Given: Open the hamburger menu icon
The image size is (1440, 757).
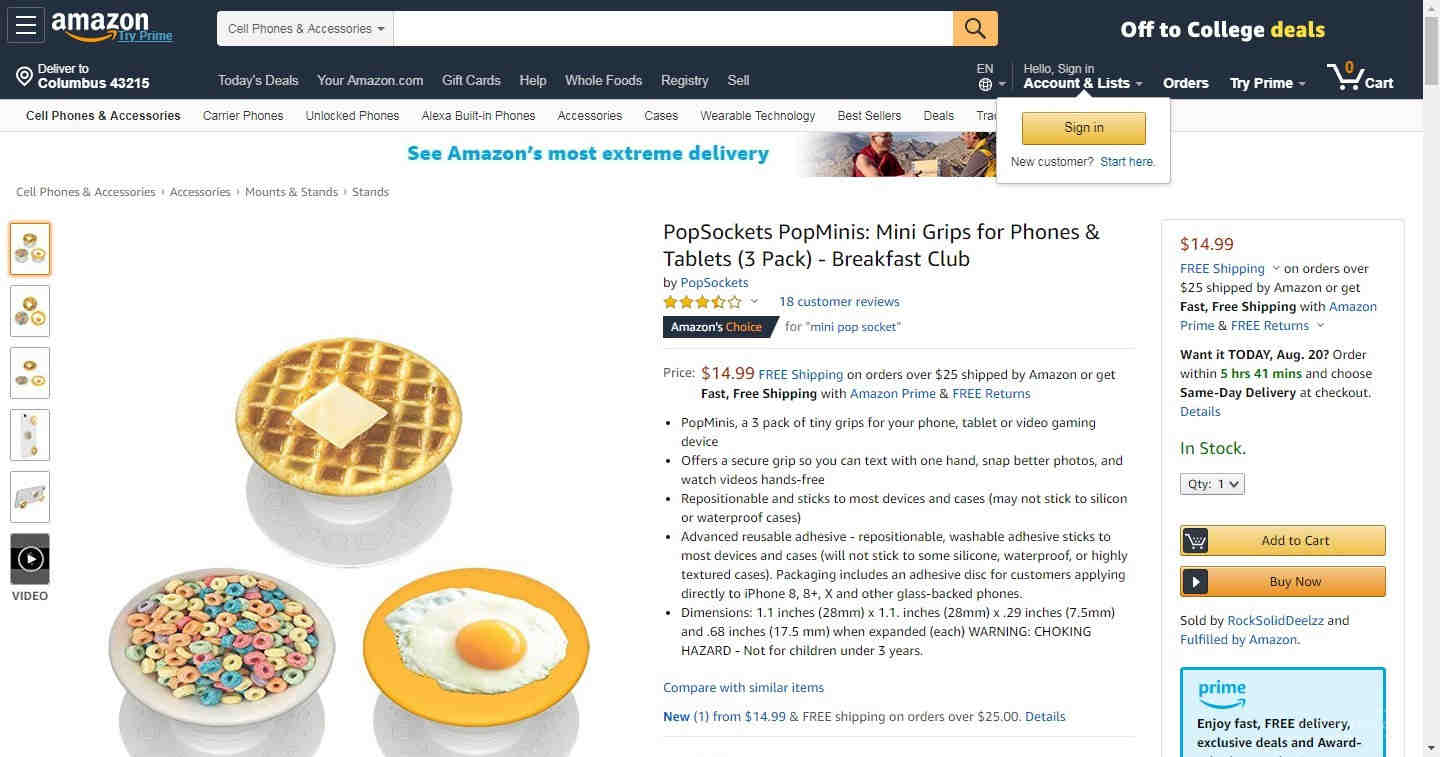Looking at the screenshot, I should point(25,26).
